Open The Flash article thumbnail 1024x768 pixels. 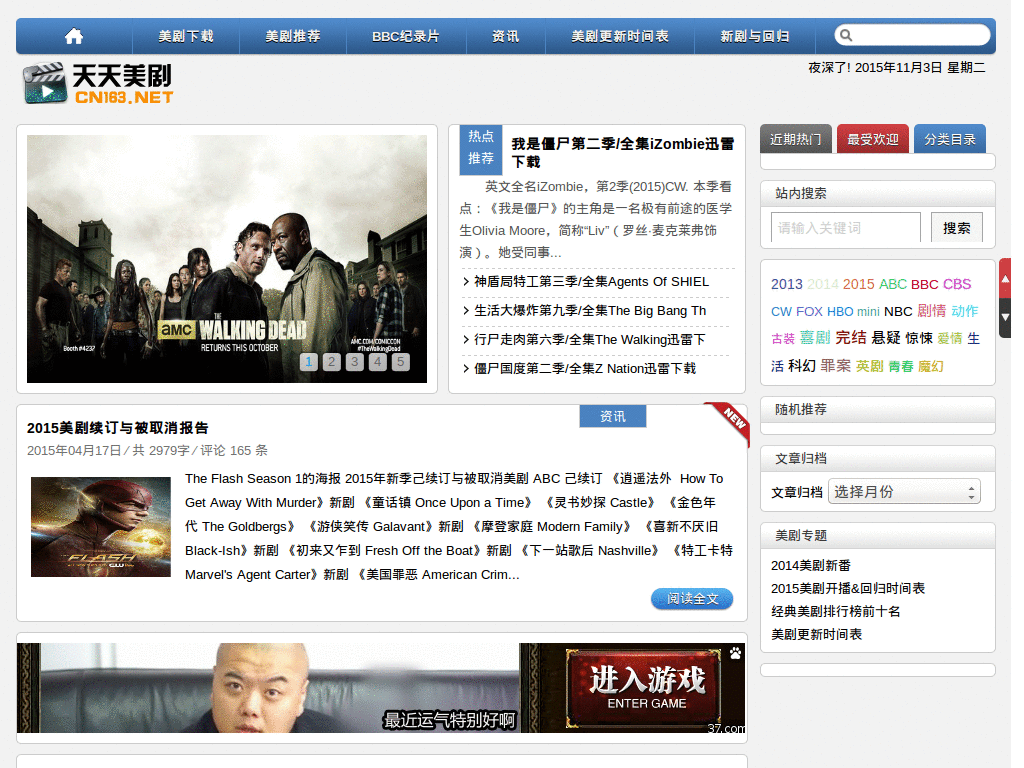[x=101, y=527]
